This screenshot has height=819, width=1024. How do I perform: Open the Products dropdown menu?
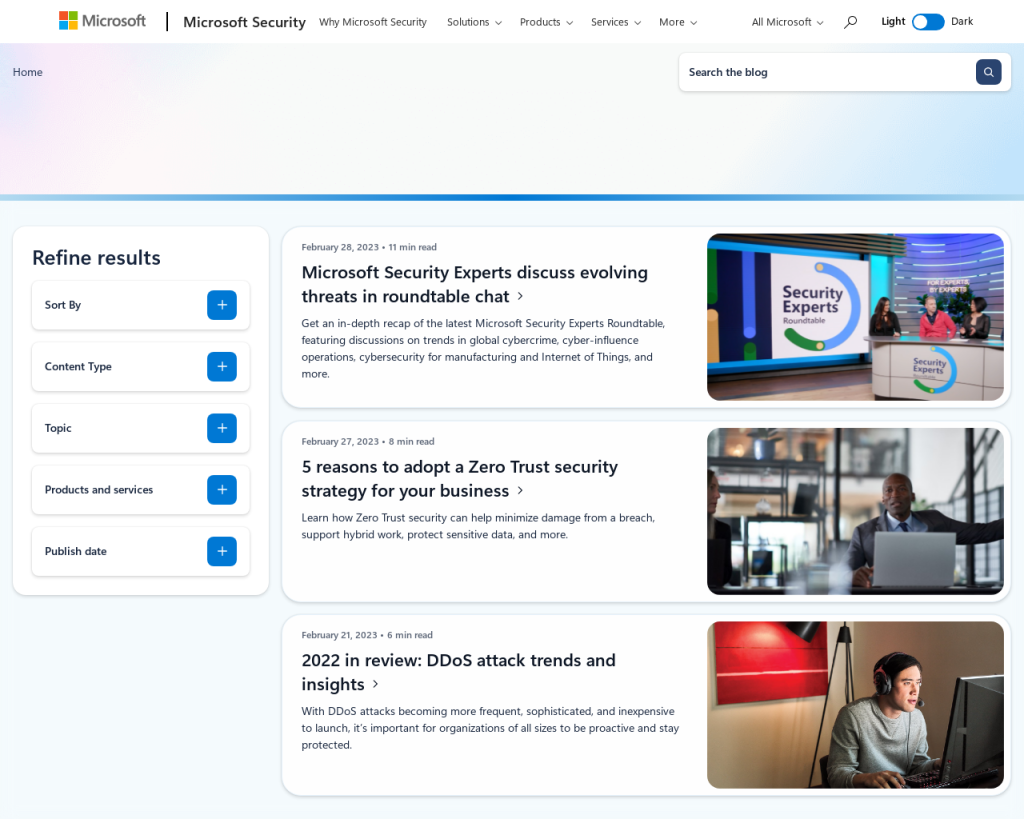click(x=546, y=22)
